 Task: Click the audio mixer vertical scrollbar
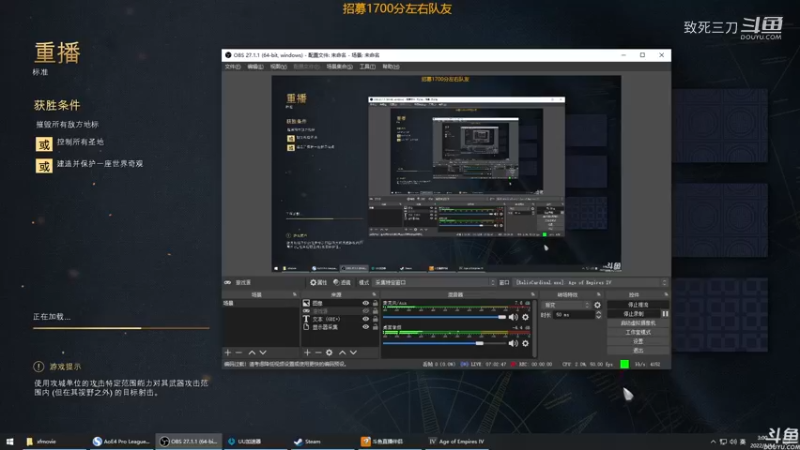(x=534, y=329)
